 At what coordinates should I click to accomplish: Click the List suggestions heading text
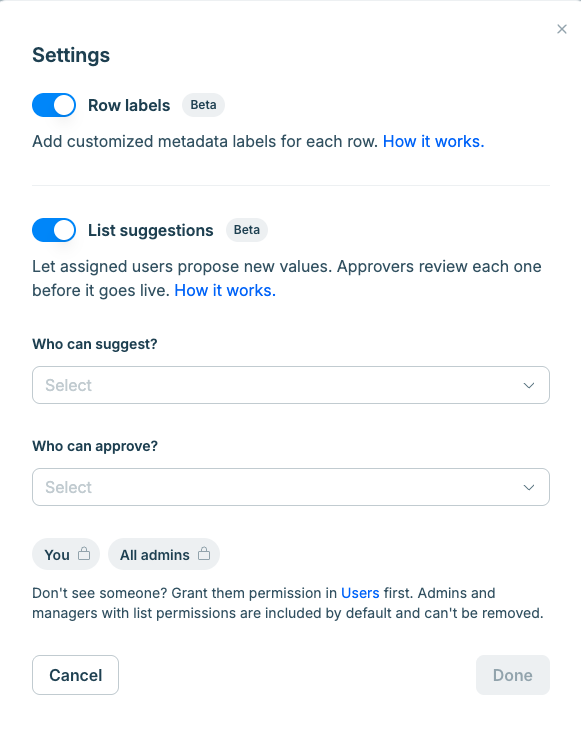151,231
